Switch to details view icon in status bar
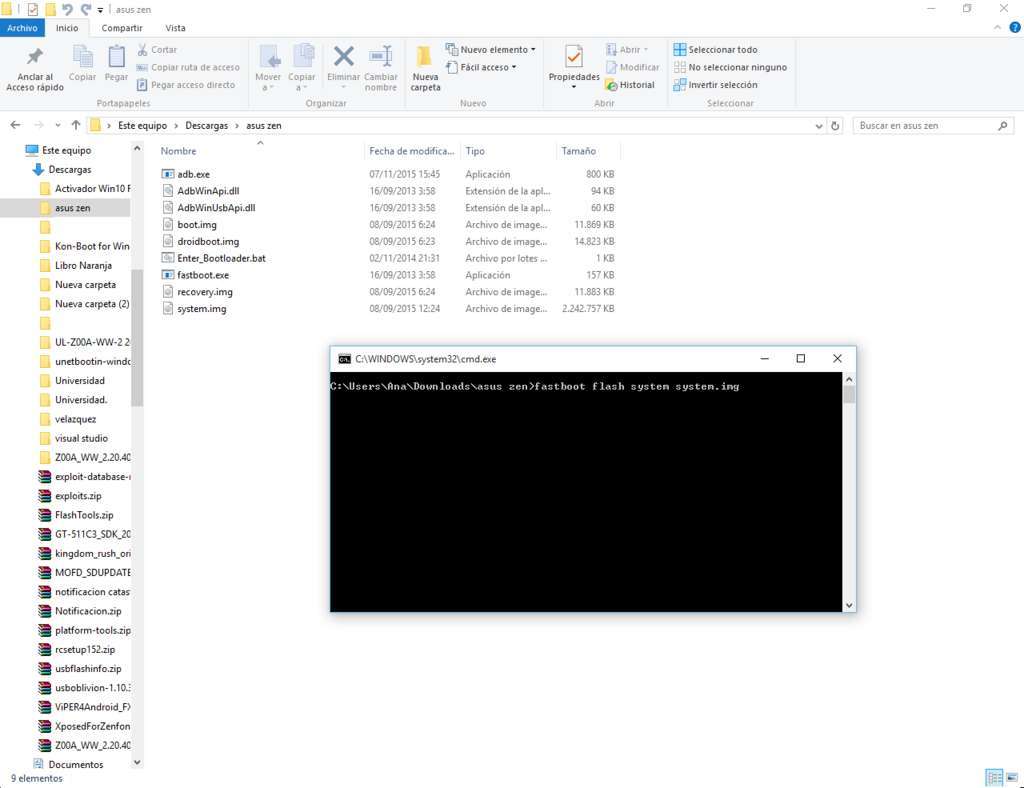 [995, 778]
